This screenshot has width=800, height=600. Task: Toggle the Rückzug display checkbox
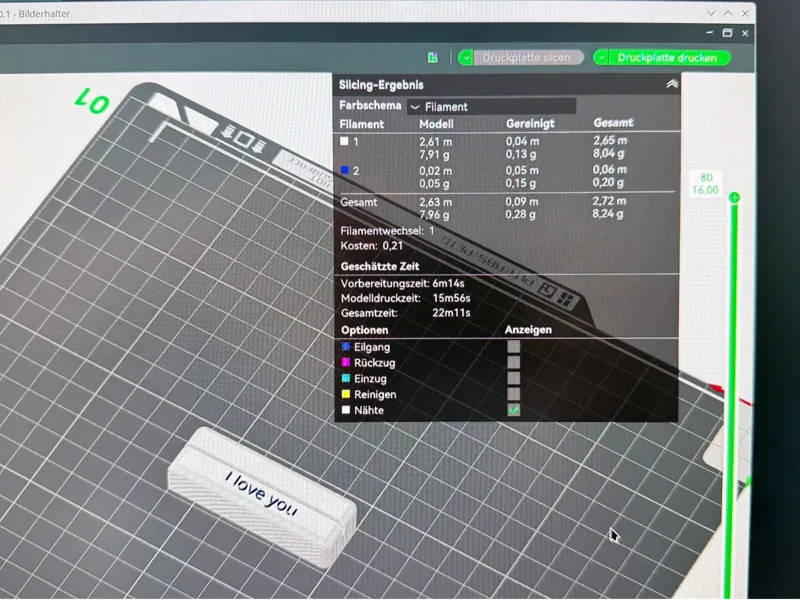(x=514, y=362)
